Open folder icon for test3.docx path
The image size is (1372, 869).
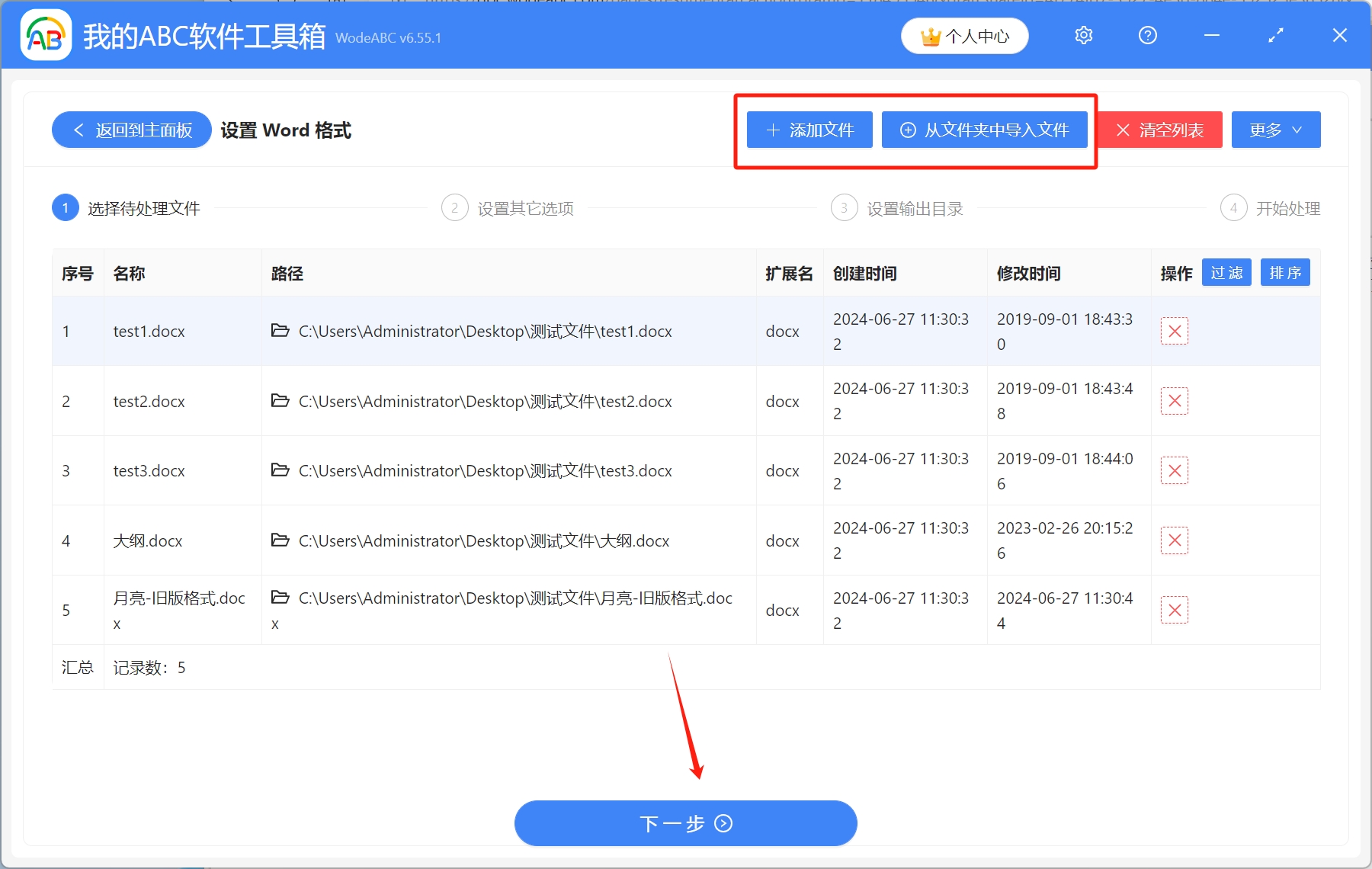point(280,470)
